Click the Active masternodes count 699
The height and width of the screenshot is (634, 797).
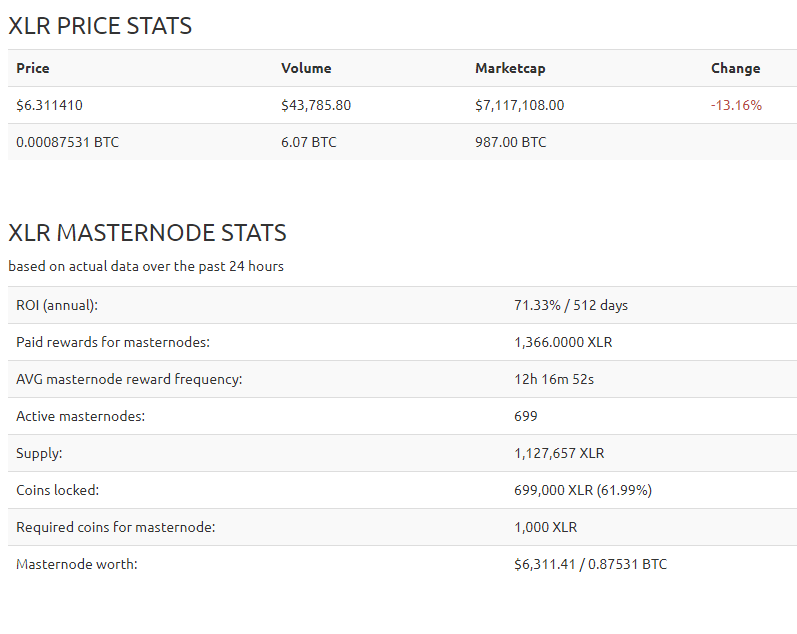pyautogui.click(x=526, y=416)
